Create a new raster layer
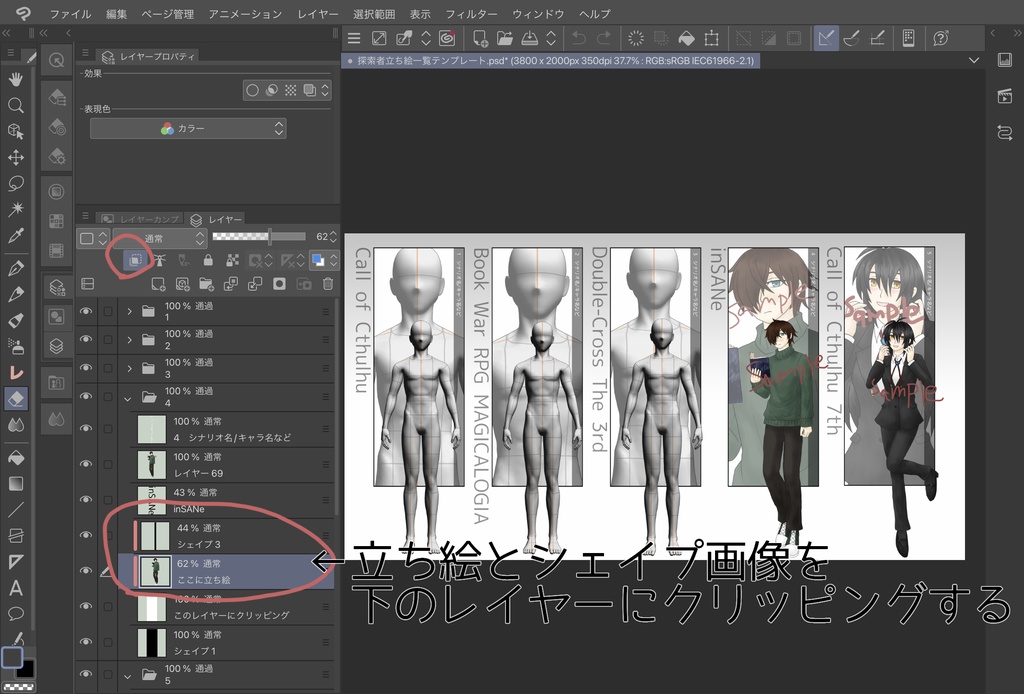 pos(159,284)
